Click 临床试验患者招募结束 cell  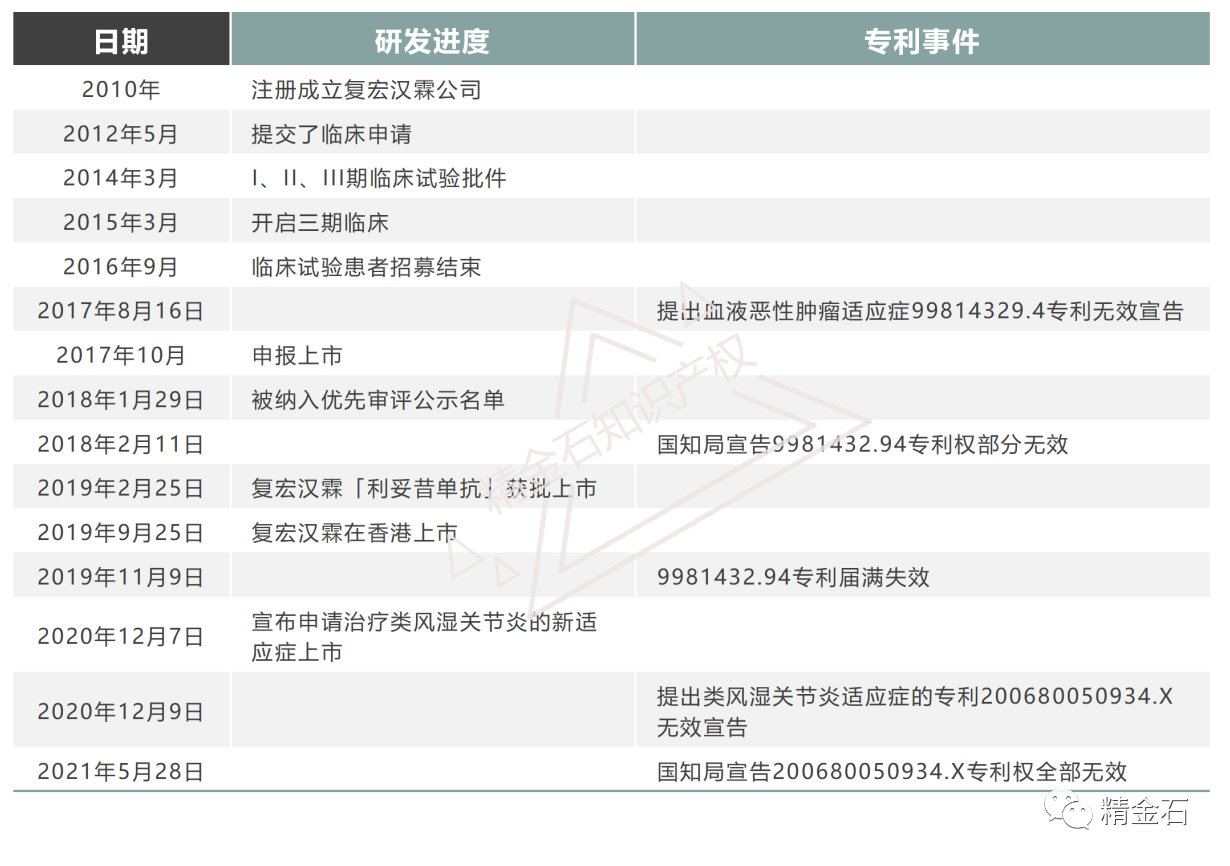click(432, 266)
